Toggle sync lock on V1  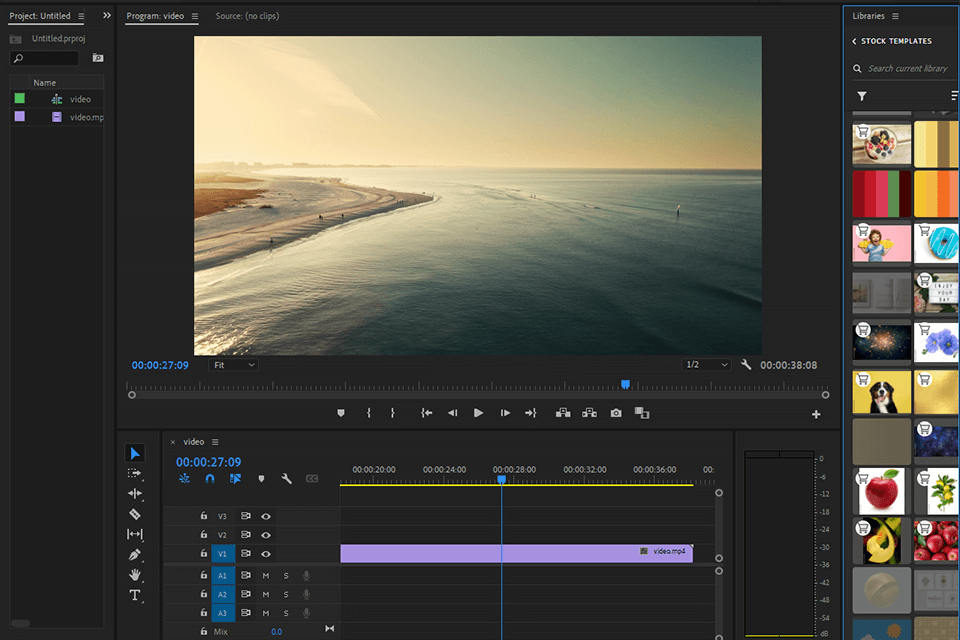tap(246, 553)
